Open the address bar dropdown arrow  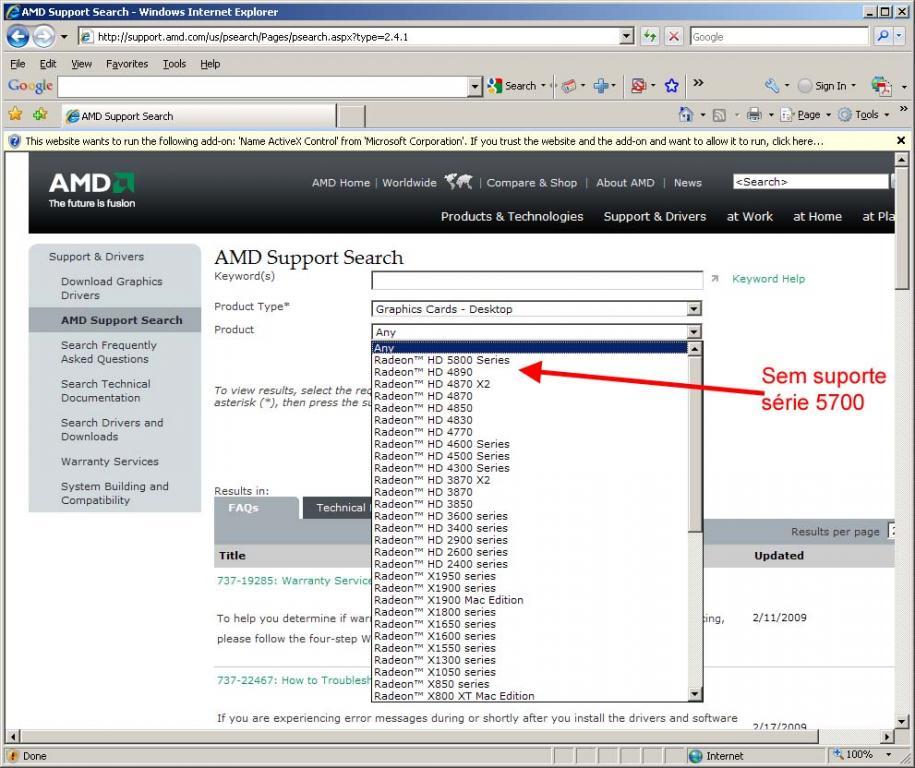coord(627,36)
